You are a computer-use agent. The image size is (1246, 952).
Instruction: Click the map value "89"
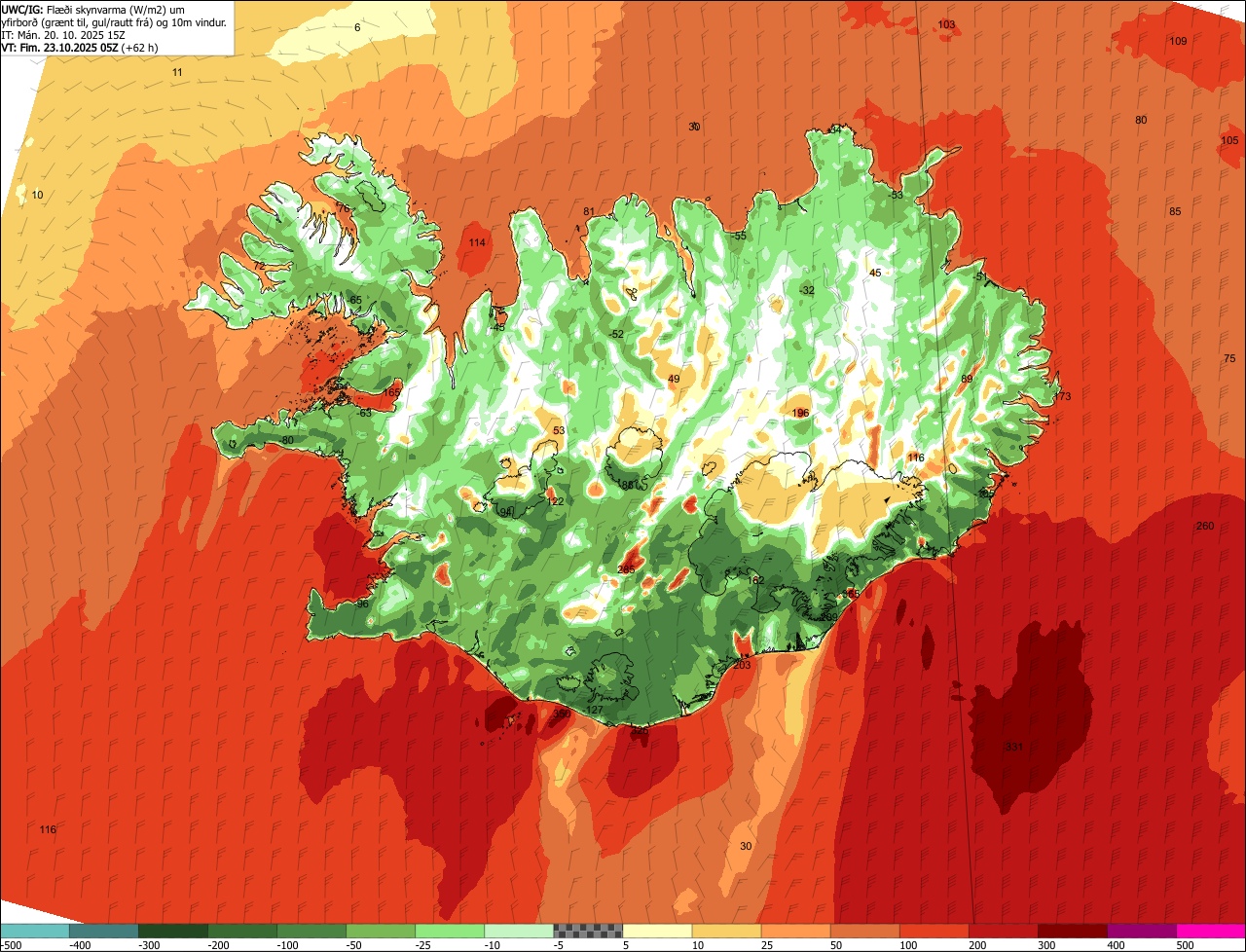[967, 379]
